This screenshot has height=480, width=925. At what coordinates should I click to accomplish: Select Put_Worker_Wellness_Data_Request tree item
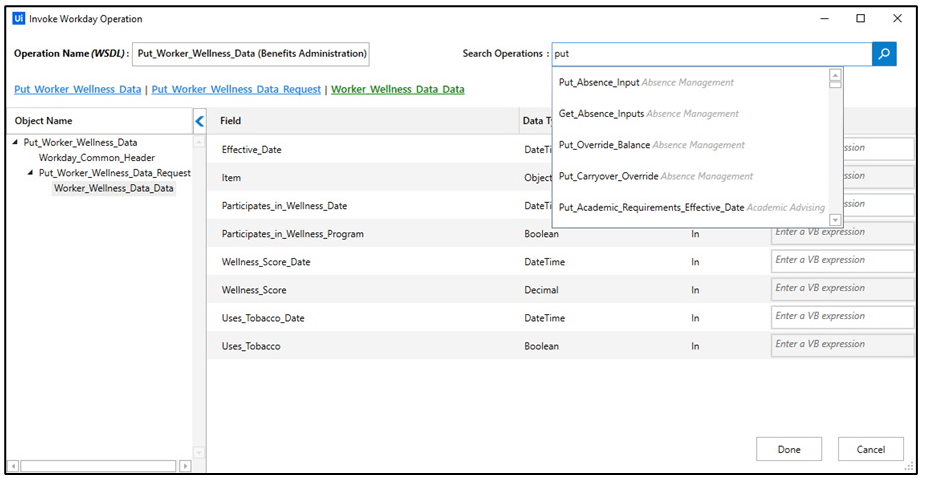(114, 173)
